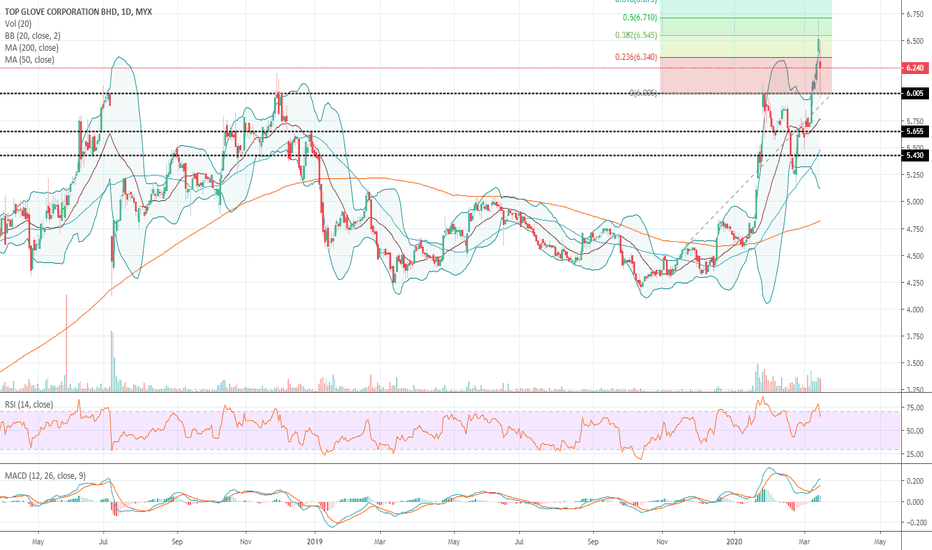932x550 pixels.
Task: Click the 6.240 current price tag
Action: point(915,68)
